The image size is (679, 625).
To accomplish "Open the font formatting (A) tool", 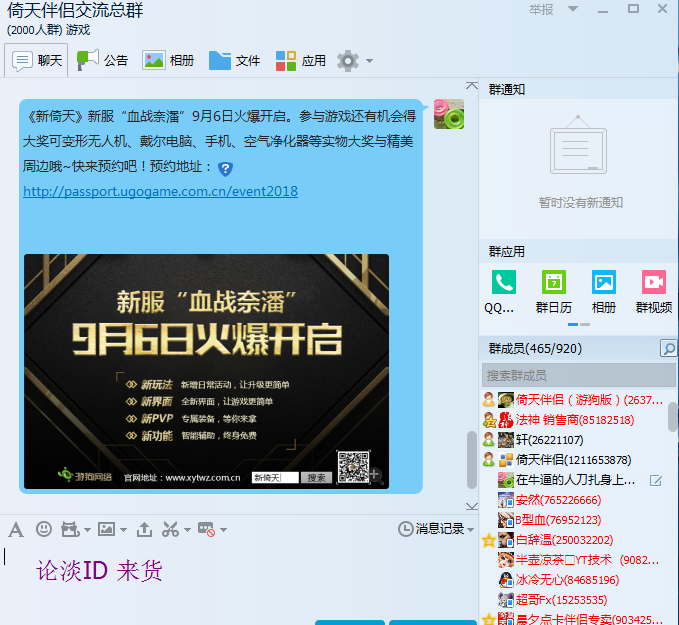I will coord(16,529).
